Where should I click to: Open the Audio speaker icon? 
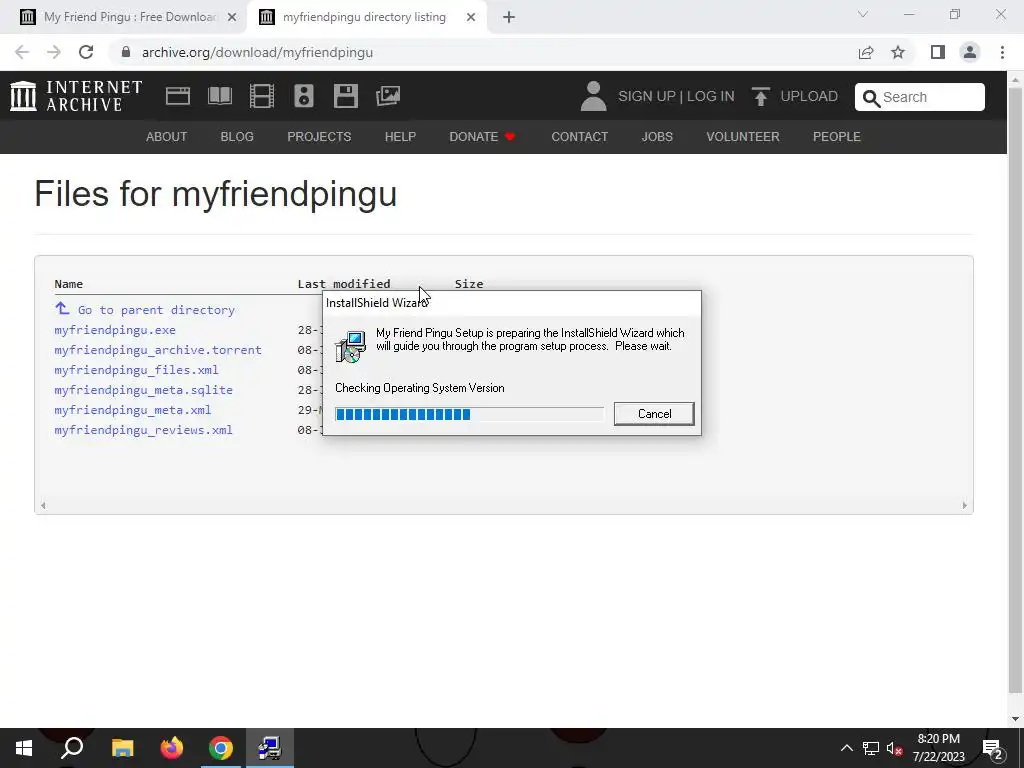tap(304, 96)
